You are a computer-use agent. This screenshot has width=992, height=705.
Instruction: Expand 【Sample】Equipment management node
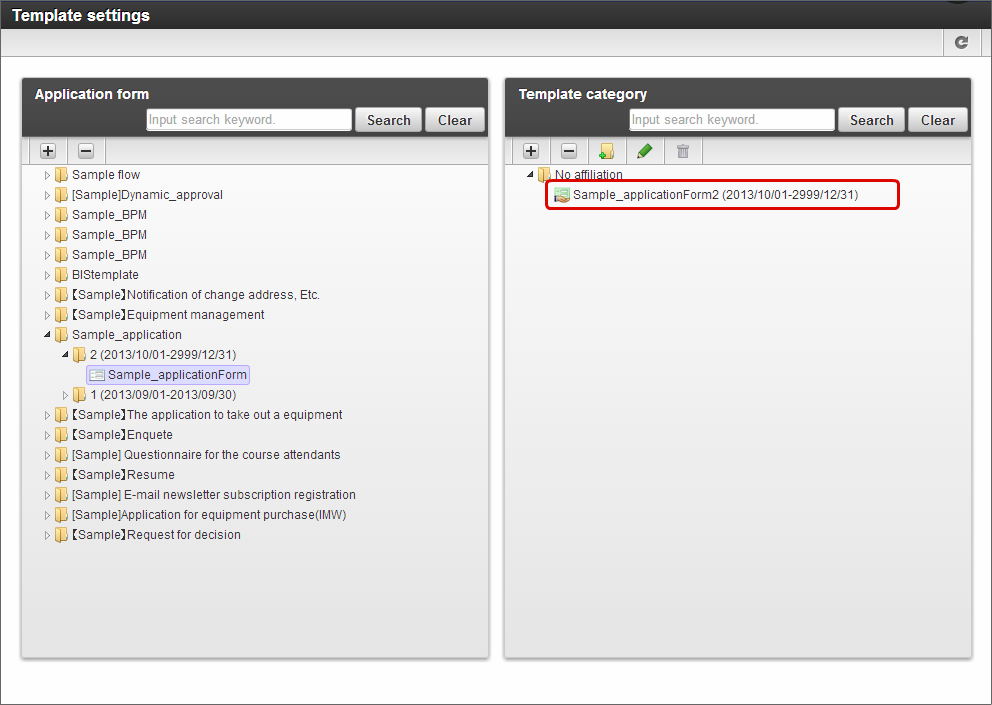(x=47, y=315)
